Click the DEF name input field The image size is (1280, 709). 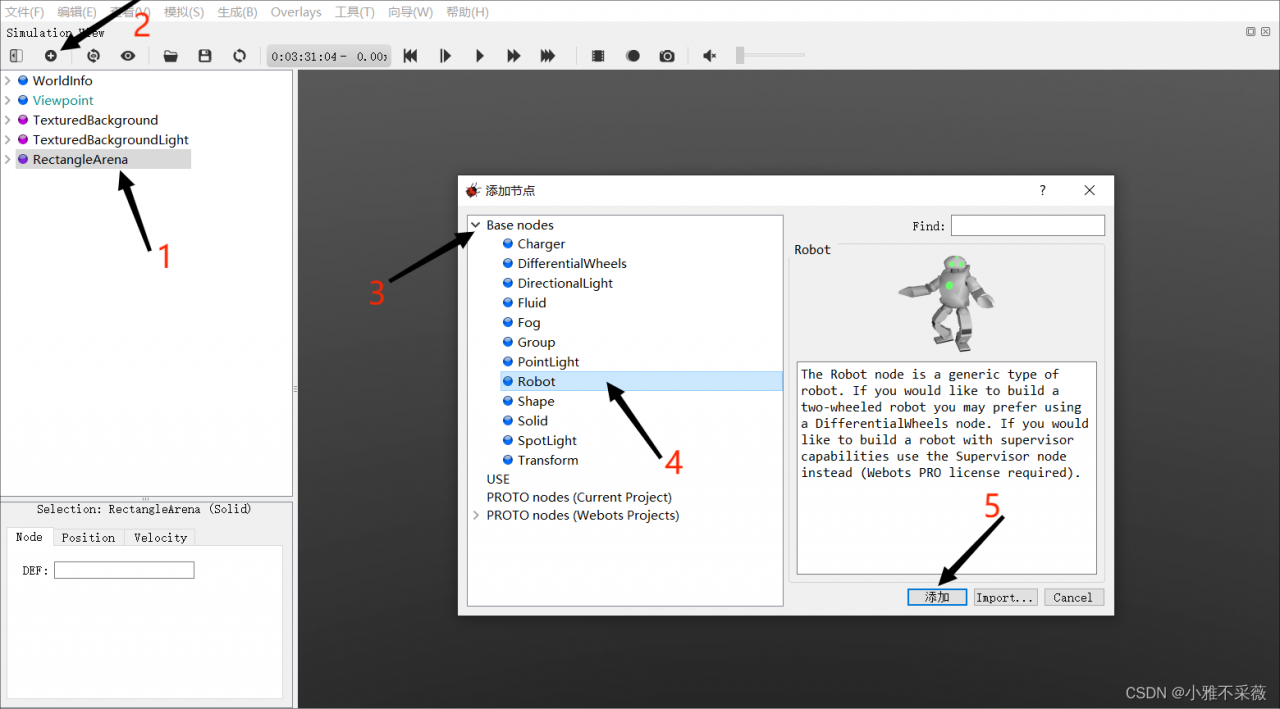[124, 570]
